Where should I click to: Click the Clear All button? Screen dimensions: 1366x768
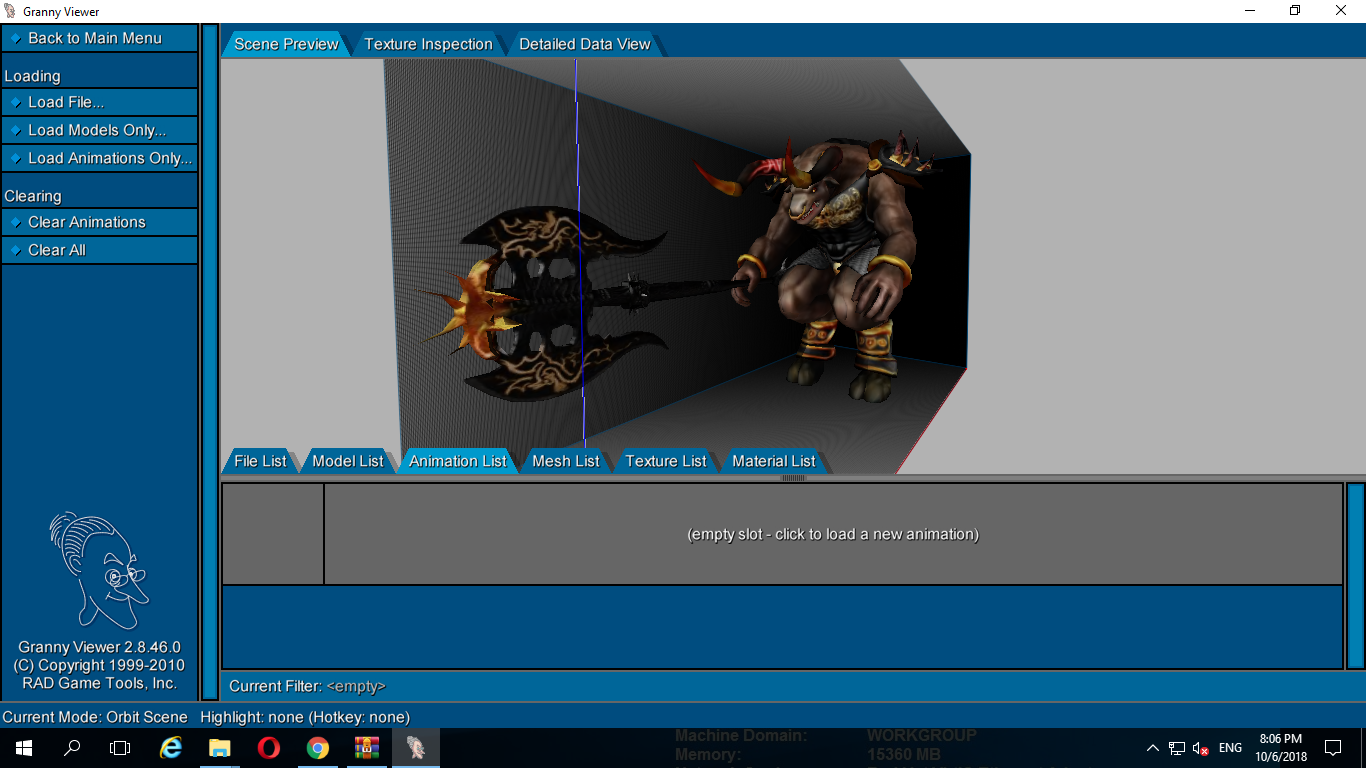99,250
